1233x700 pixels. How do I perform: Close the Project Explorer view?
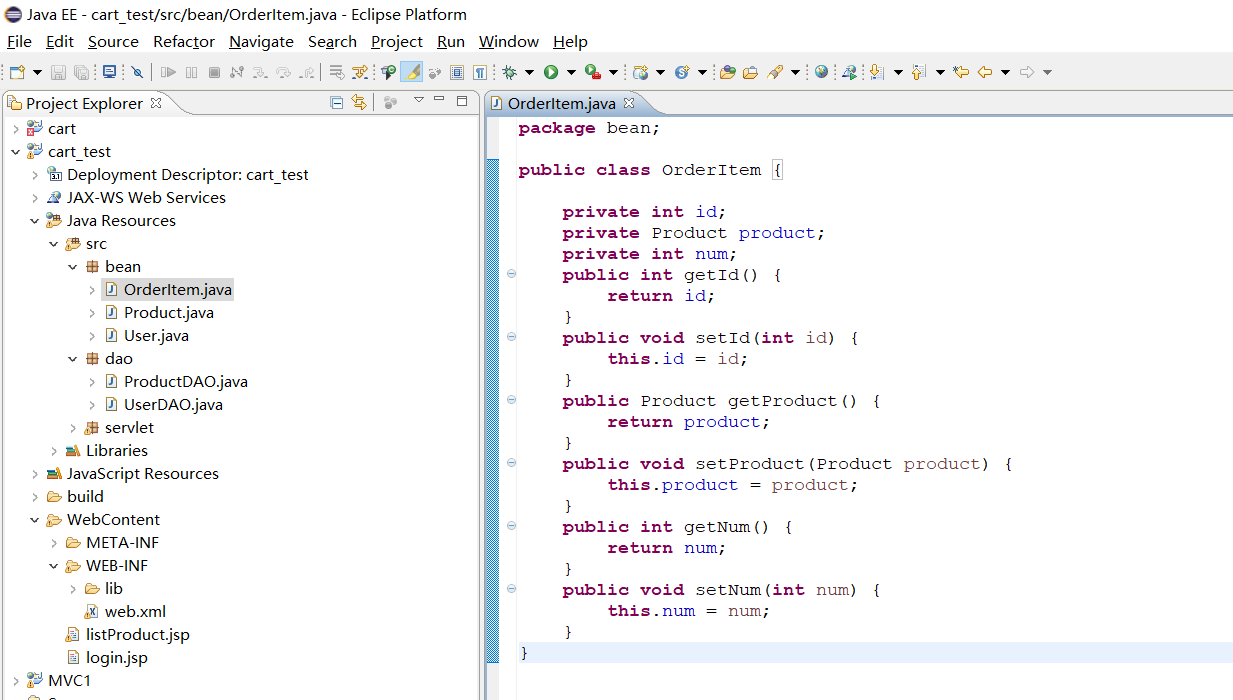tap(156, 103)
